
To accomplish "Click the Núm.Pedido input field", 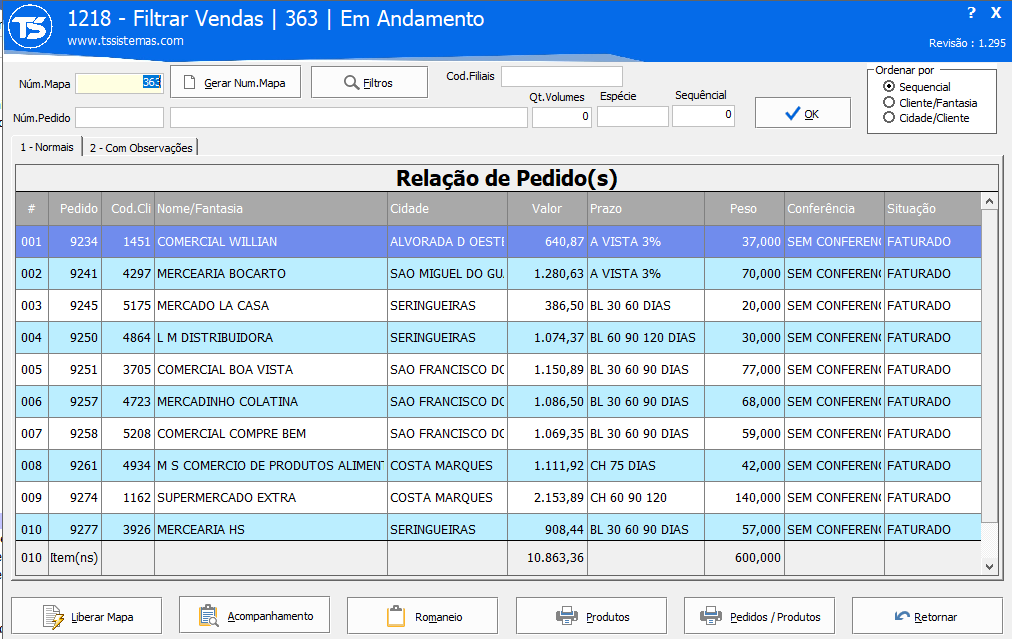I will [120, 117].
